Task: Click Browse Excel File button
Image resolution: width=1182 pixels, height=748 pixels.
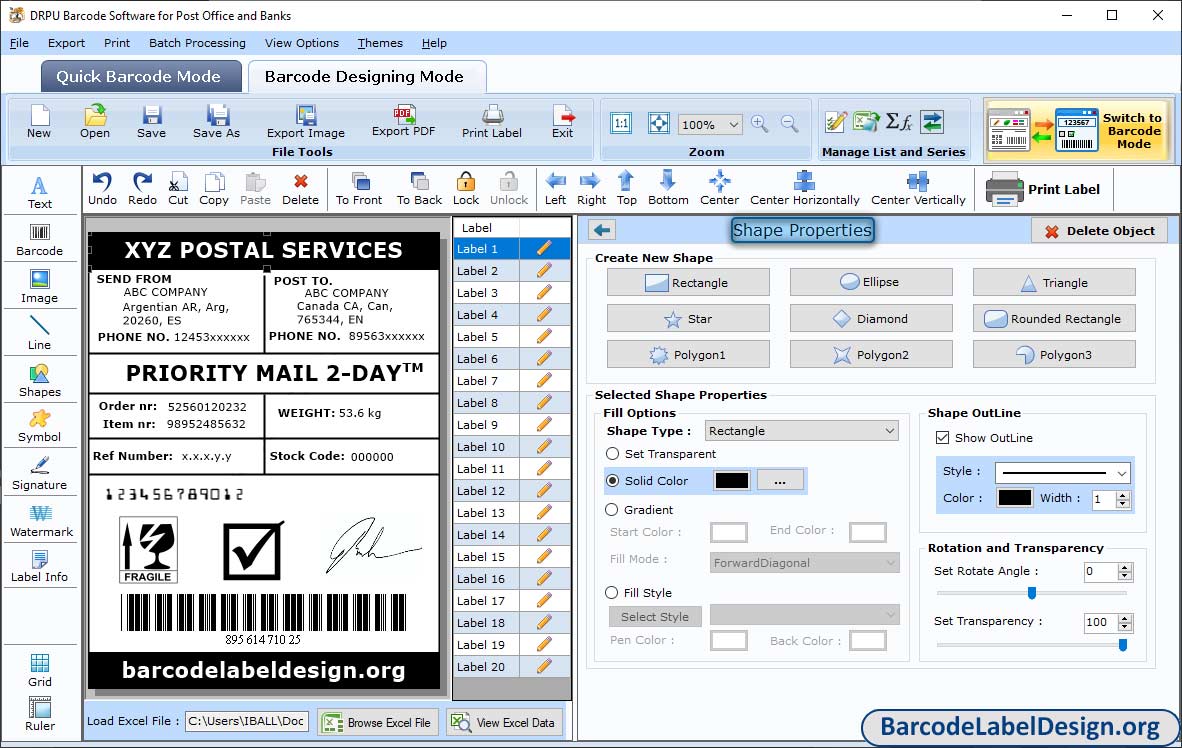Action: click(x=378, y=722)
